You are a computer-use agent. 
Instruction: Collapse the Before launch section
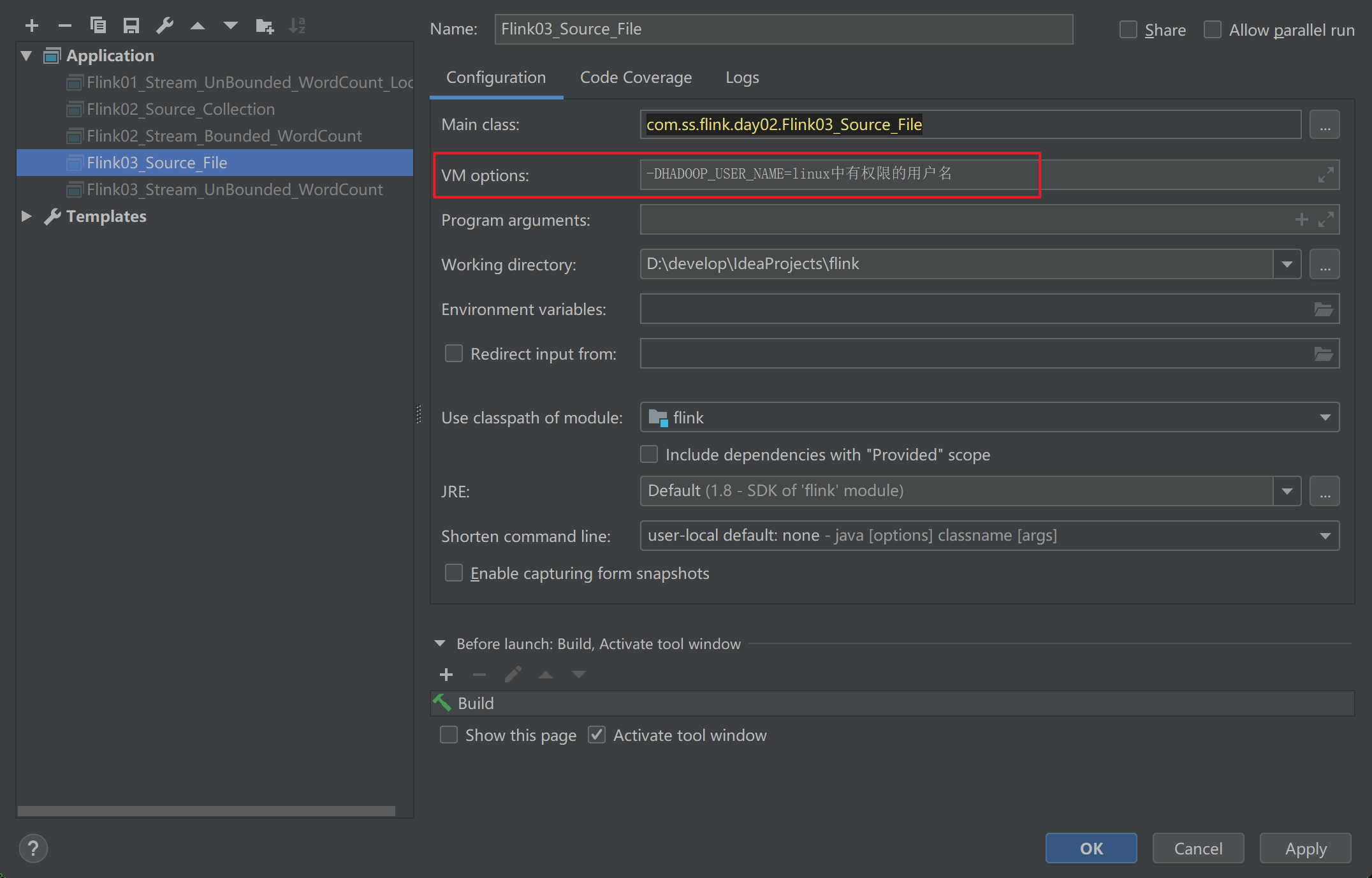point(440,644)
